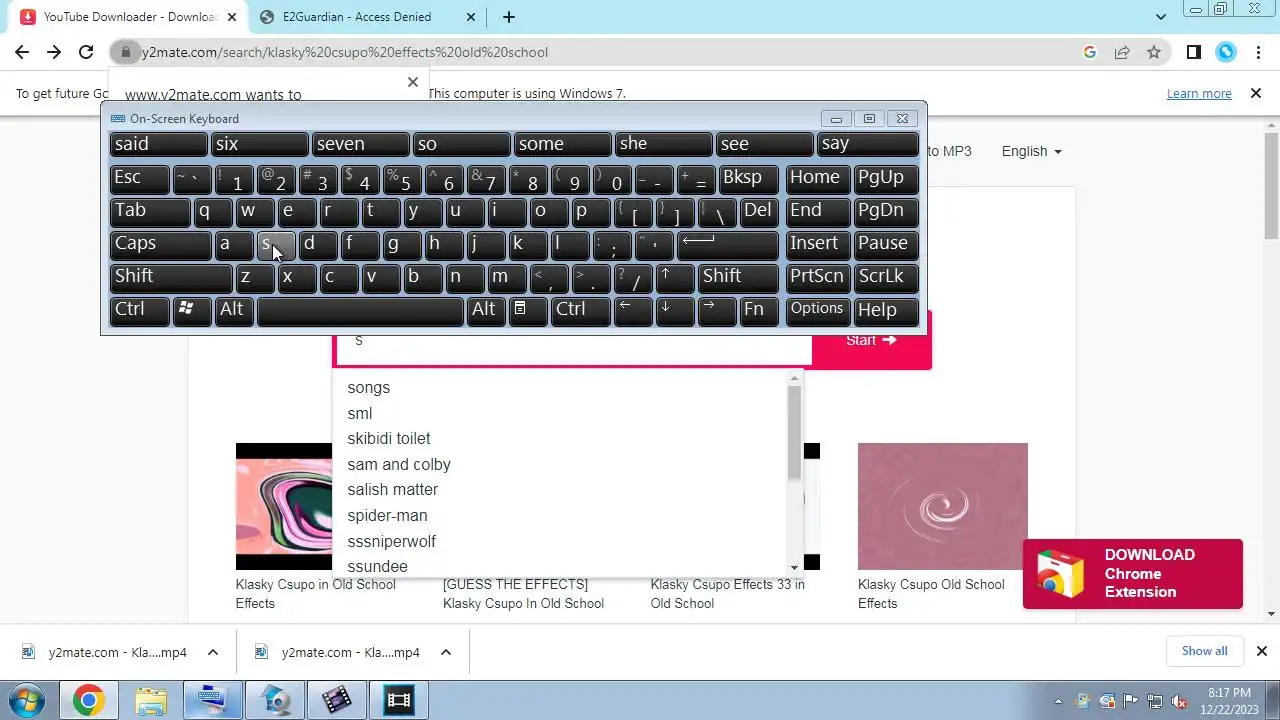Open Chrome side panel icon
The height and width of the screenshot is (720, 1280).
point(1193,52)
